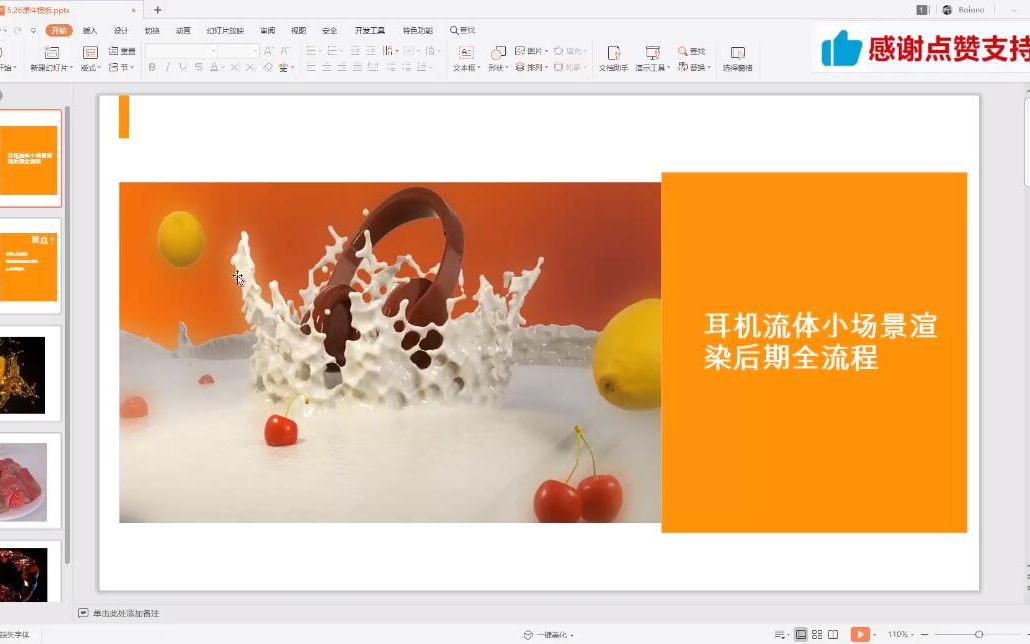1030x644 pixels.
Task: Select the first slide thumbnail in the sidebar
Action: pos(32,158)
